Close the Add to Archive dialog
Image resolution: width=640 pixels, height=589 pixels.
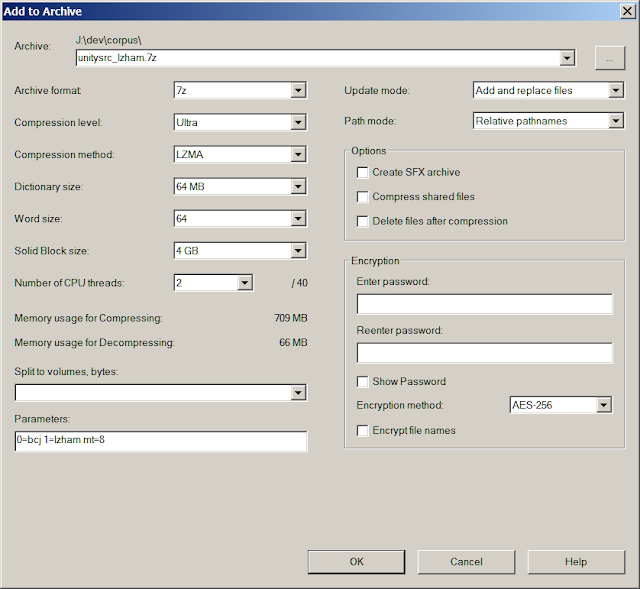(627, 11)
